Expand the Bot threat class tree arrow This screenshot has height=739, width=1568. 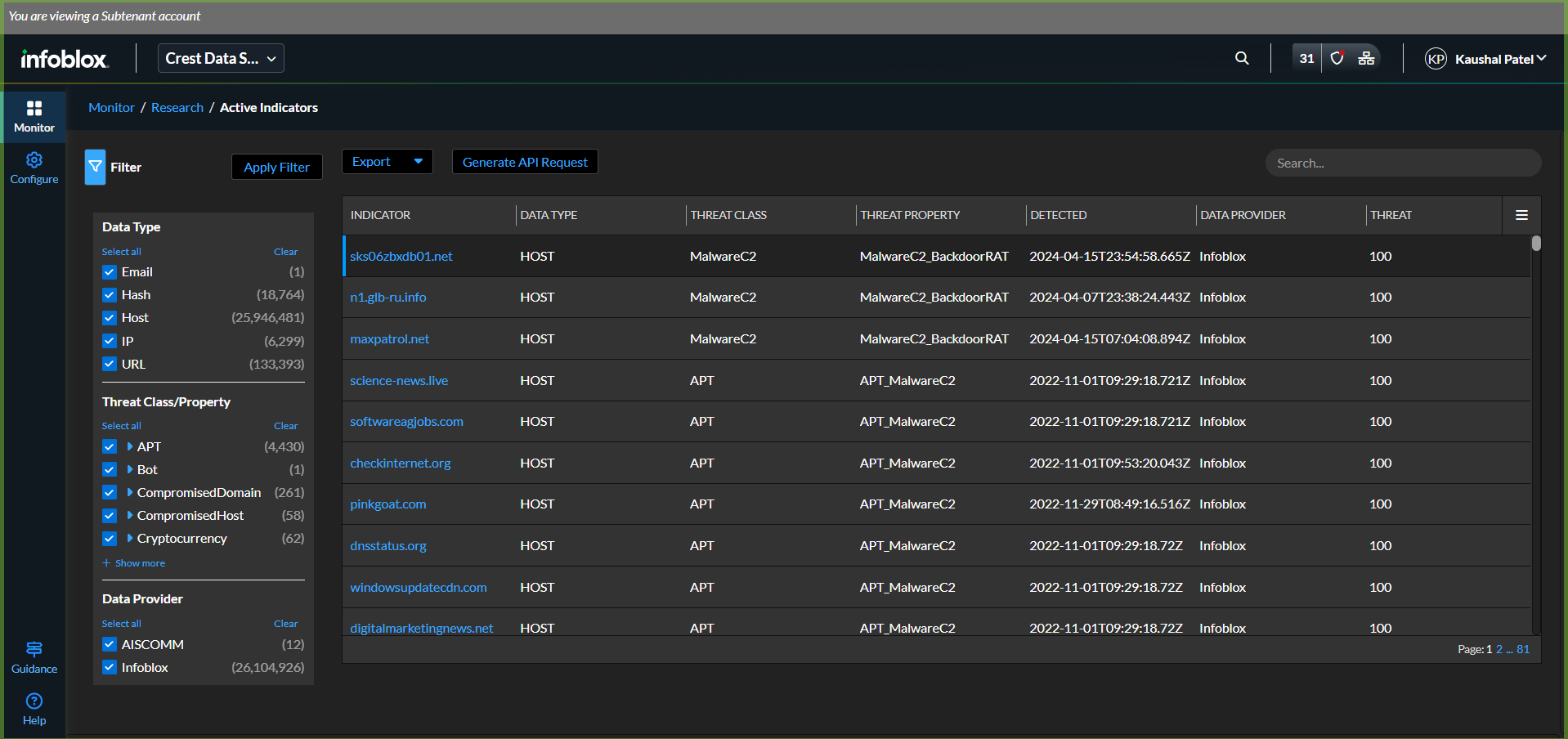(130, 469)
